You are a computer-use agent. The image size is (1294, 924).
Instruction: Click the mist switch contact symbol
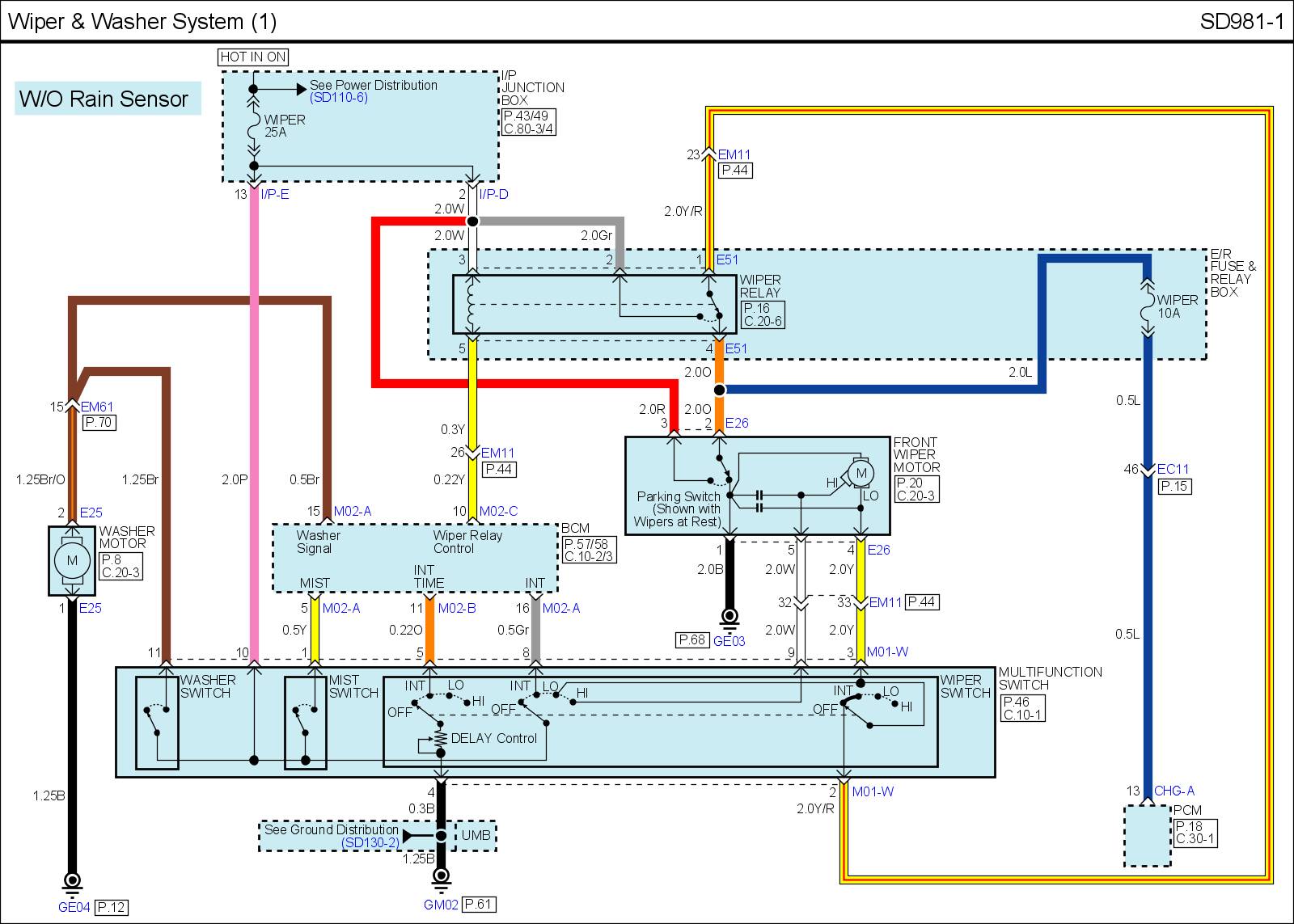click(306, 720)
